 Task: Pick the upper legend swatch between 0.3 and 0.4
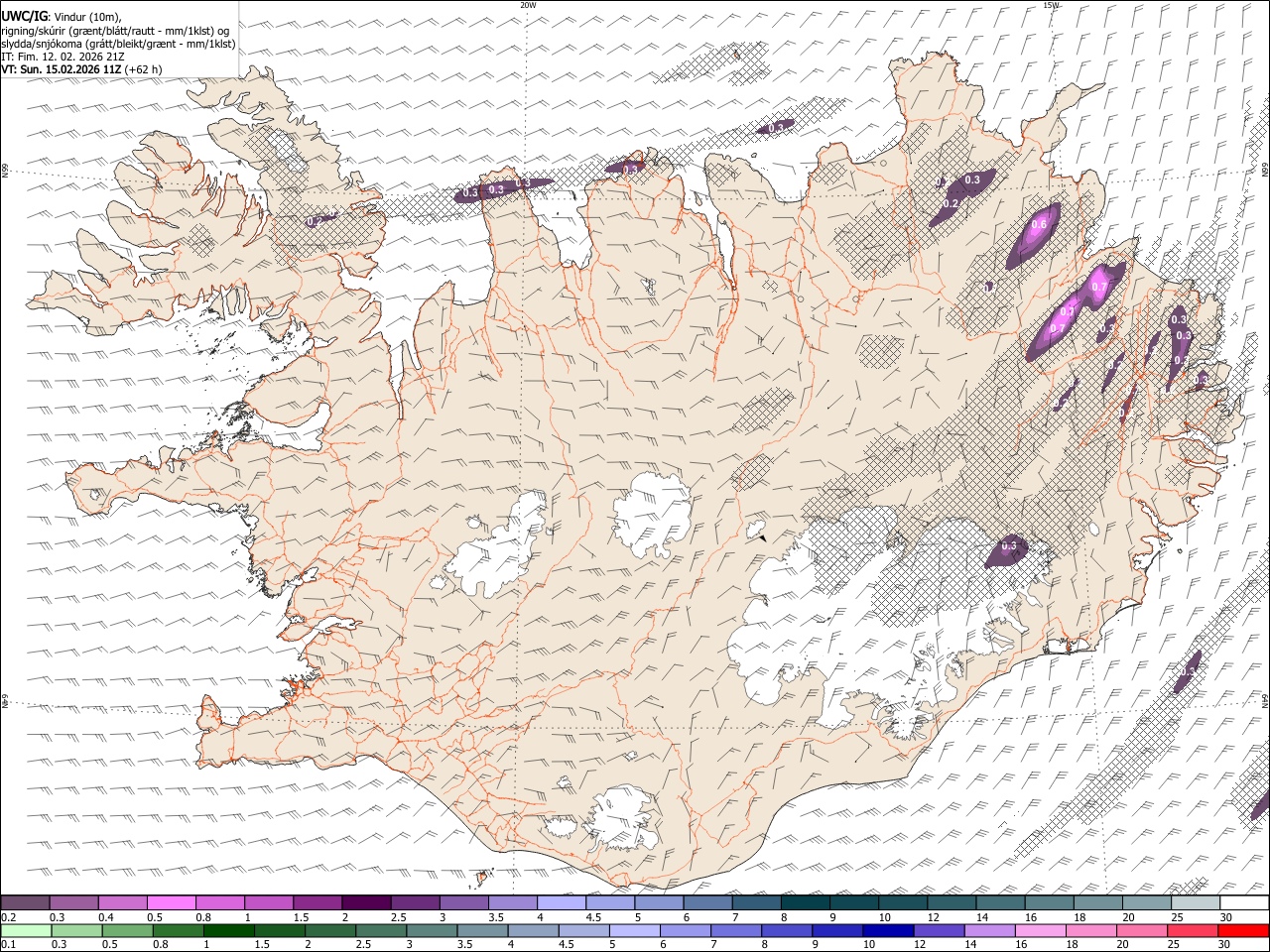[73, 903]
